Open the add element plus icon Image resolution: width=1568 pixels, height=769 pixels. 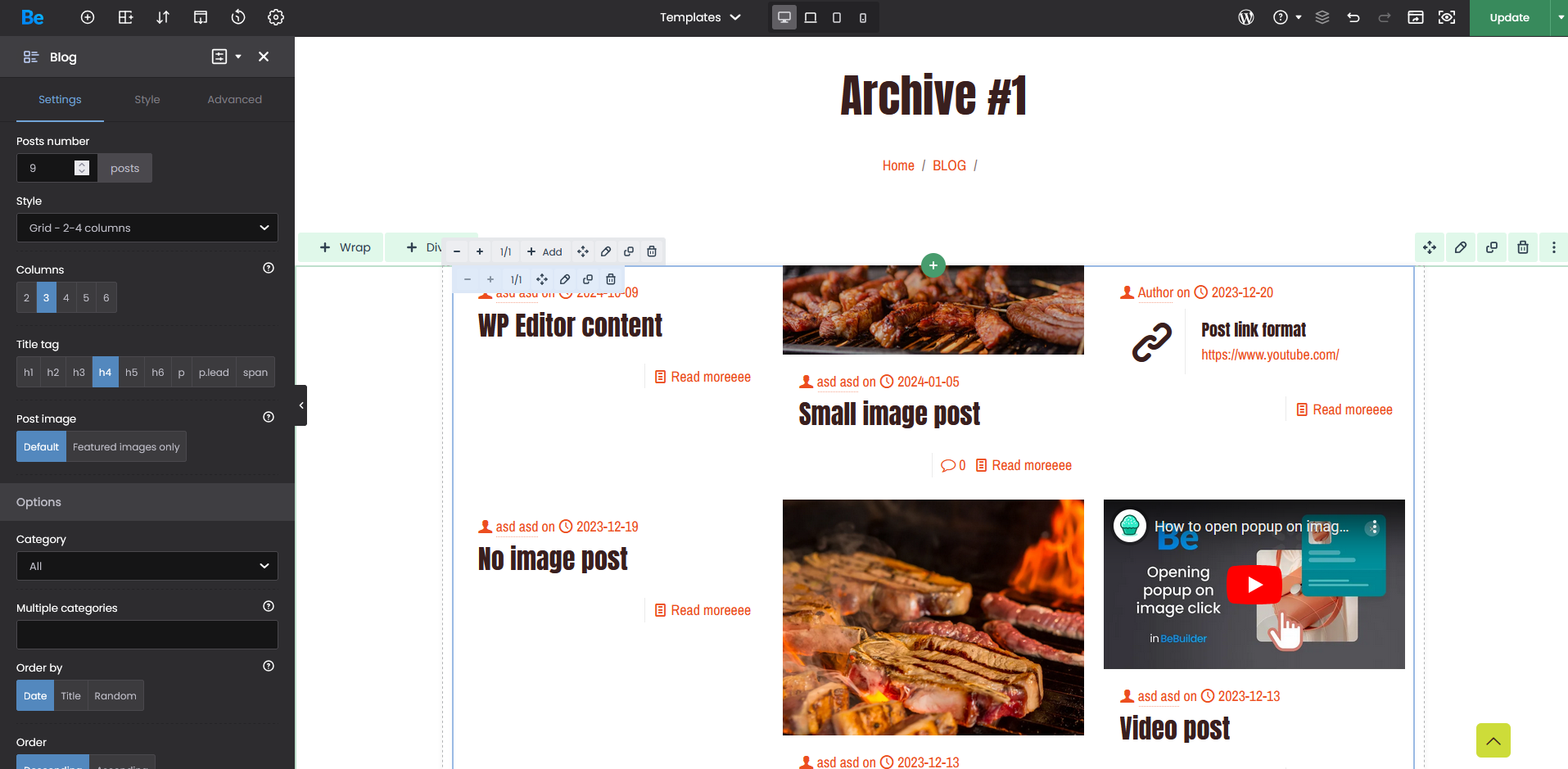click(x=88, y=17)
